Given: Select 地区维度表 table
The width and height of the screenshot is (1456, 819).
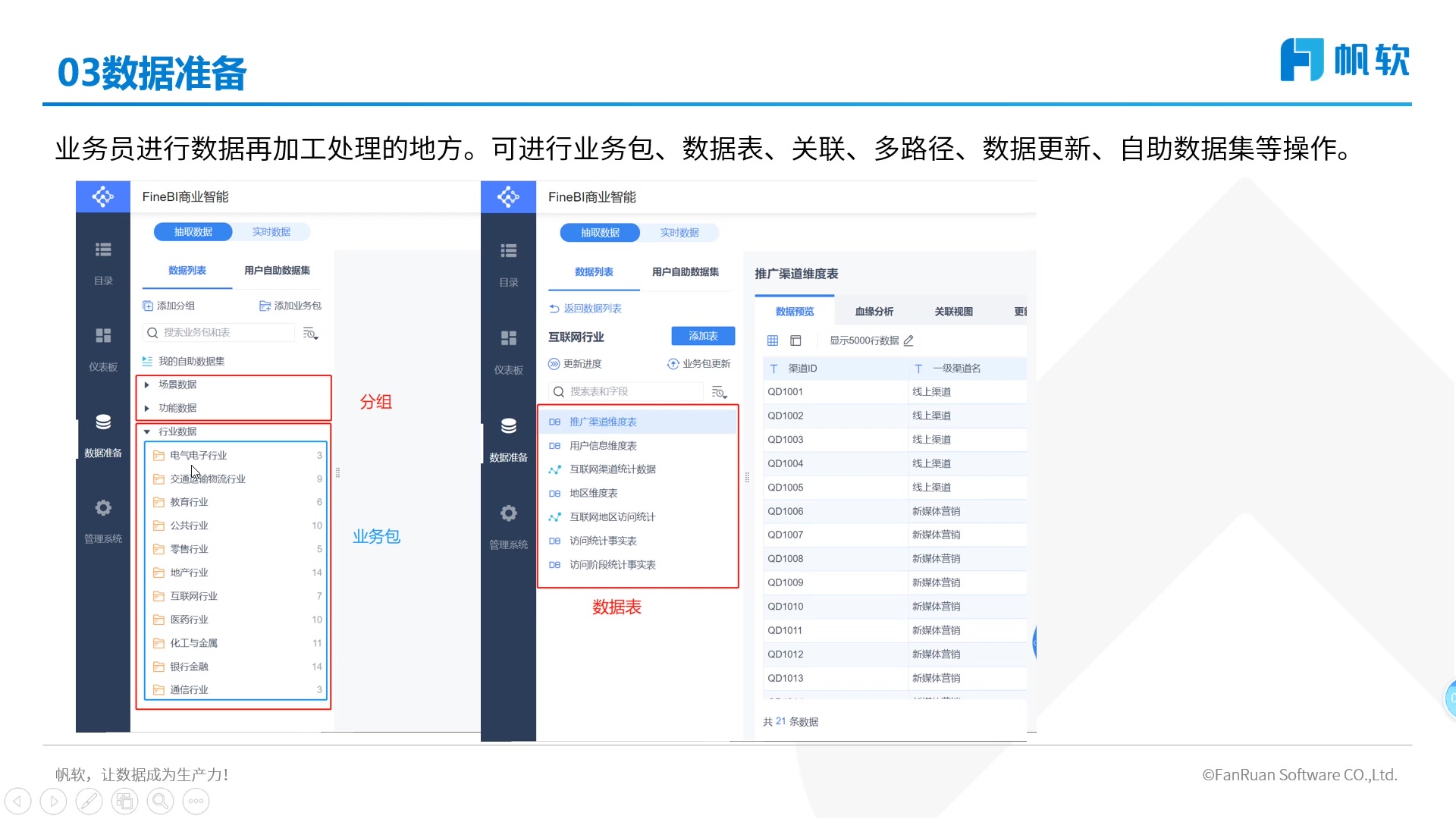Looking at the screenshot, I should 638,494.
